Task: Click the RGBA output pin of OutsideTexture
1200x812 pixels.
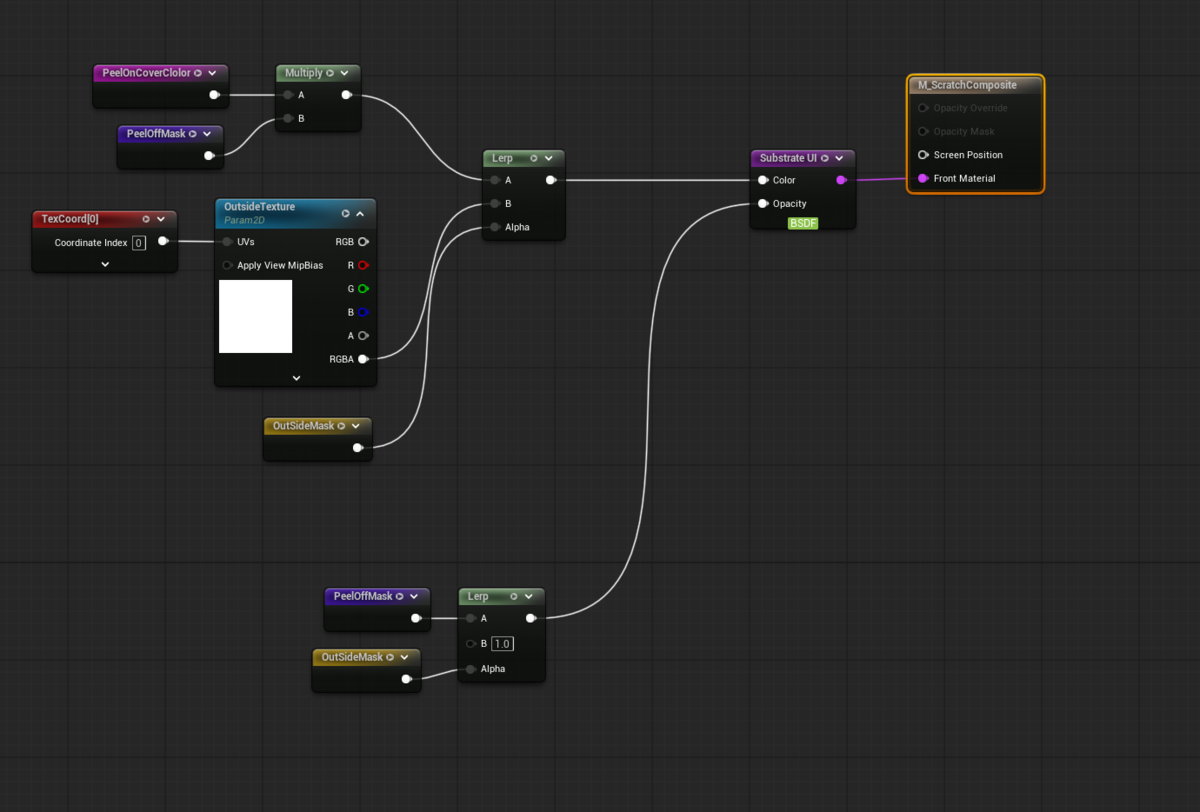Action: (x=363, y=359)
